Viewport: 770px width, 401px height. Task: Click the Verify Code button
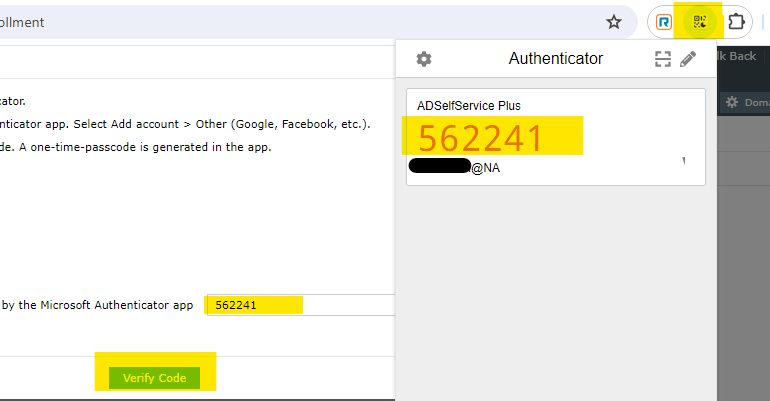tap(154, 378)
